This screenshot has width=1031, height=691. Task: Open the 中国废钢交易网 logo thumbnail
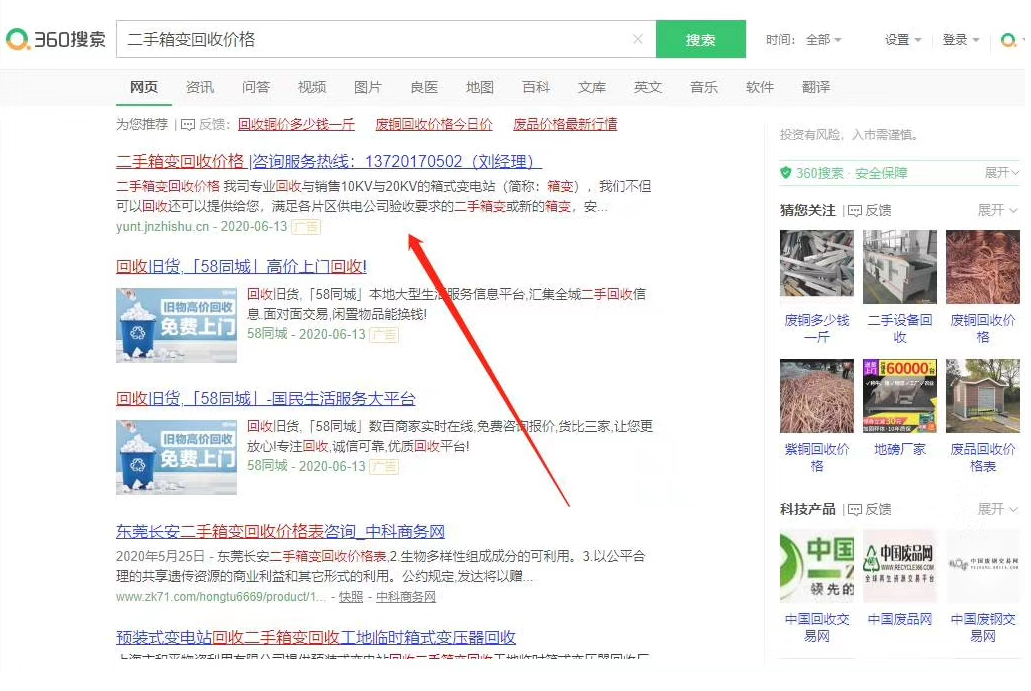[983, 567]
